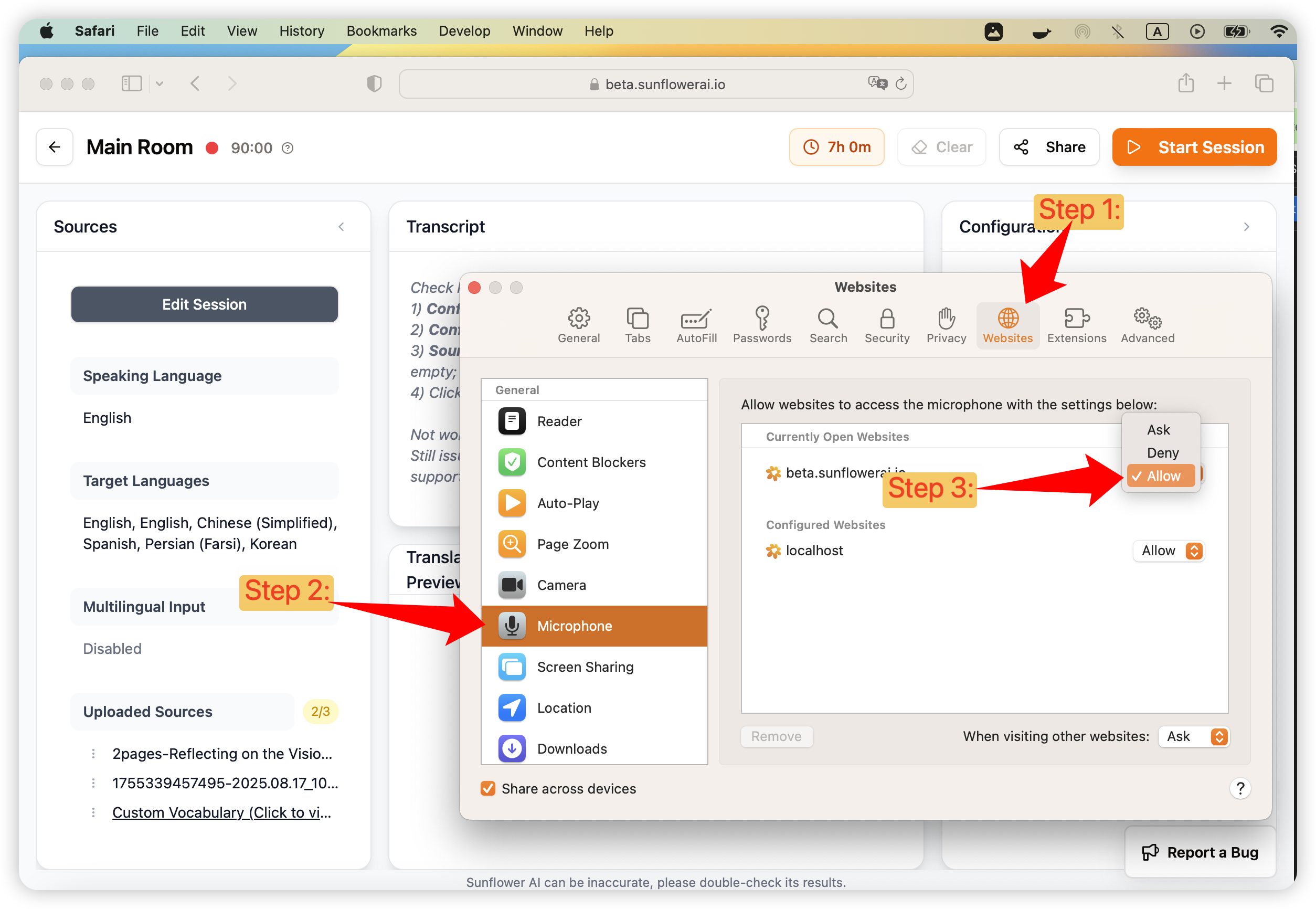
Task: Open the sidebar tab group dropdown arrow
Action: click(160, 84)
